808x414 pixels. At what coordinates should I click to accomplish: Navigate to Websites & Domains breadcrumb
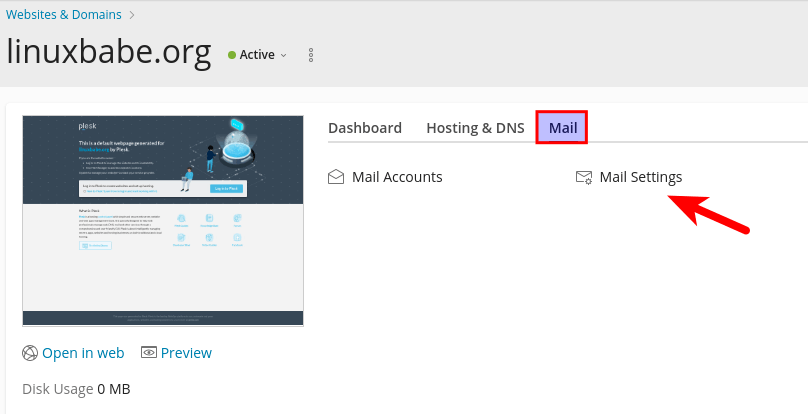64,15
